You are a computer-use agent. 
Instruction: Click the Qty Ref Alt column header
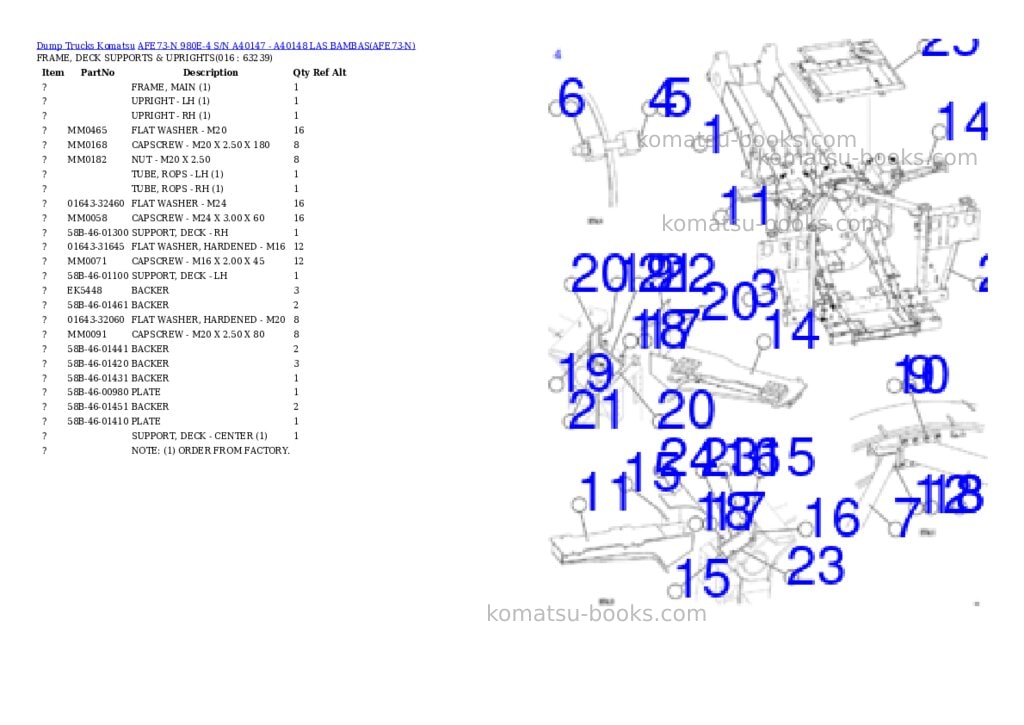coord(319,72)
